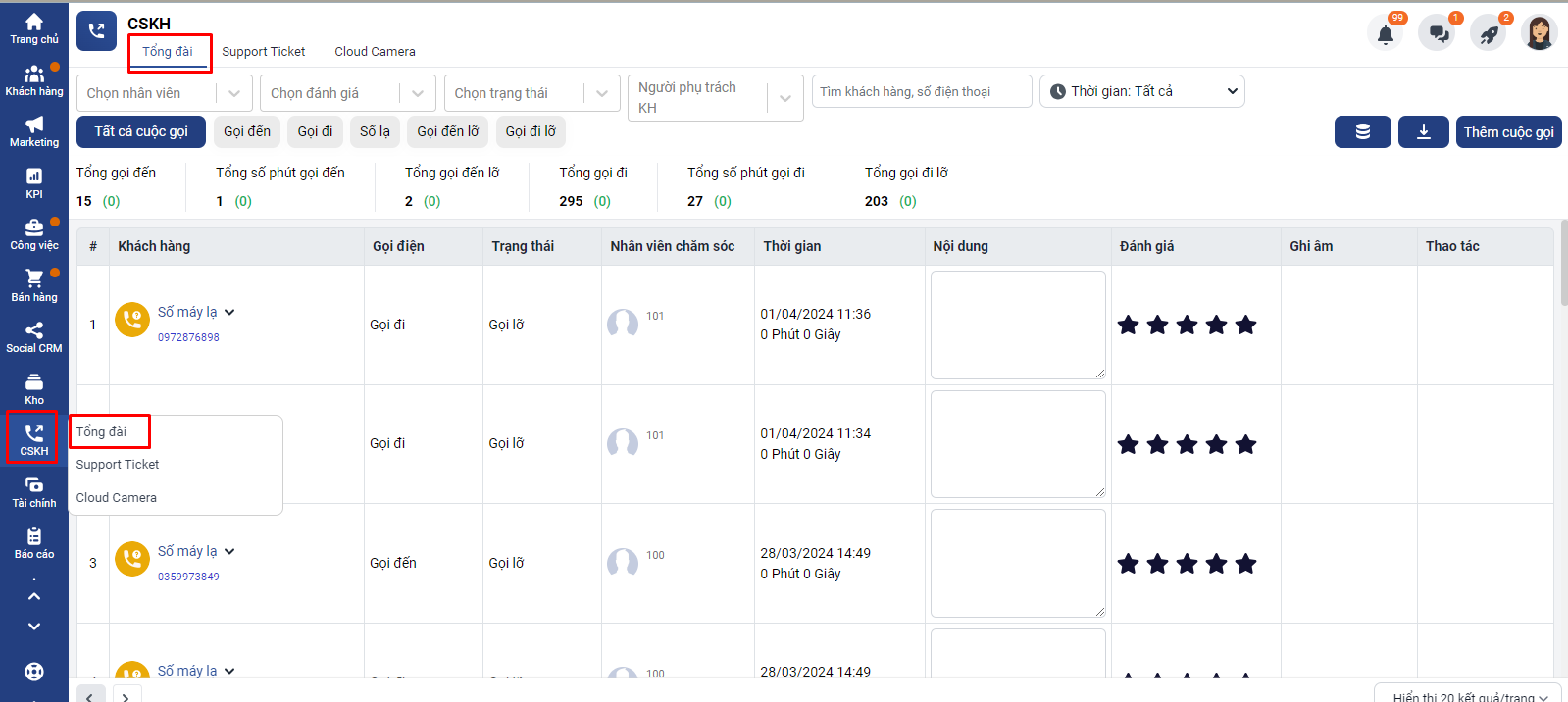Choose Cloud Camera in the CSKH flyout menu
This screenshot has width=1568, height=702.
117,498
